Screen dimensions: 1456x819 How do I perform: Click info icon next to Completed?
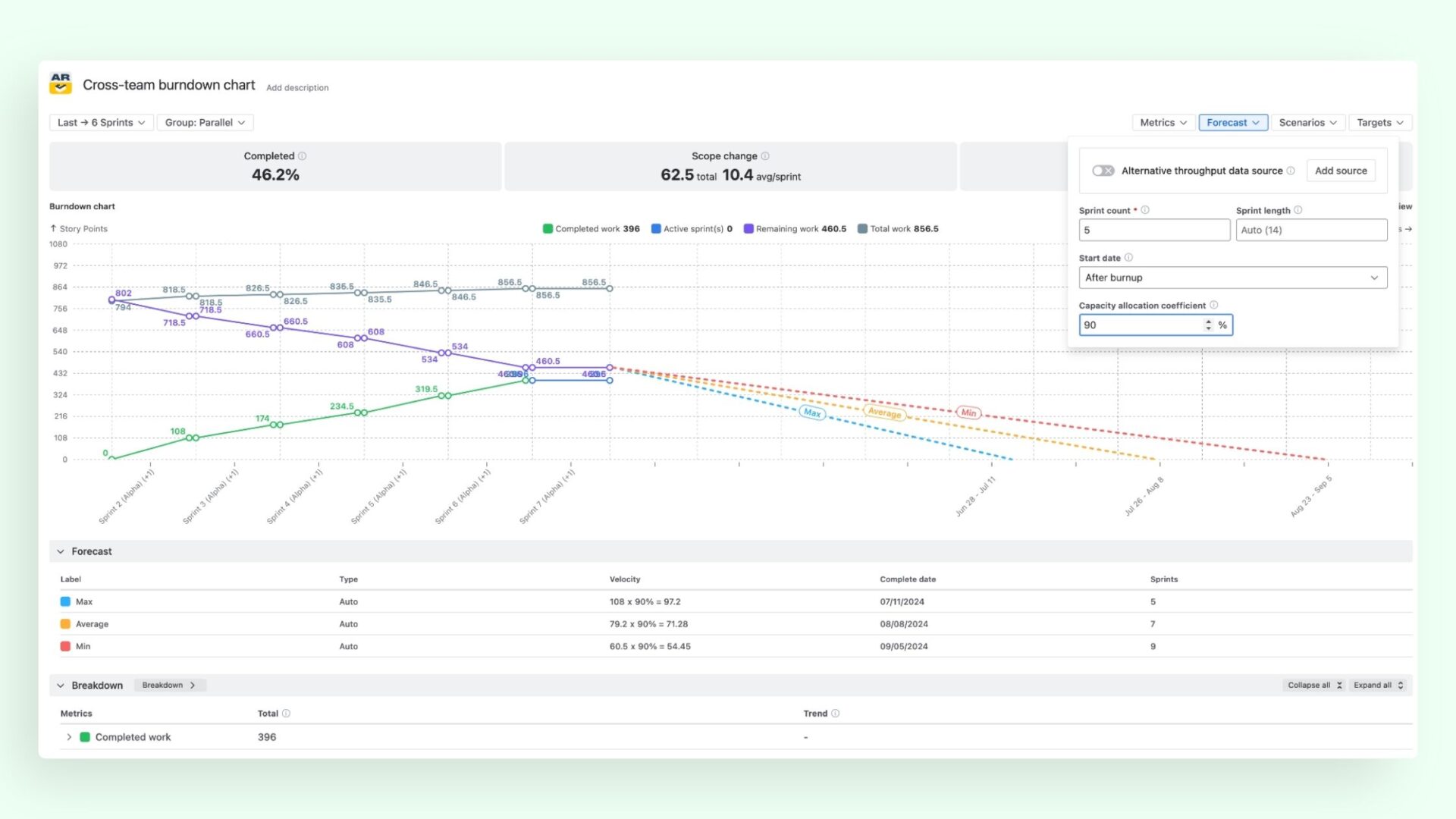point(303,156)
